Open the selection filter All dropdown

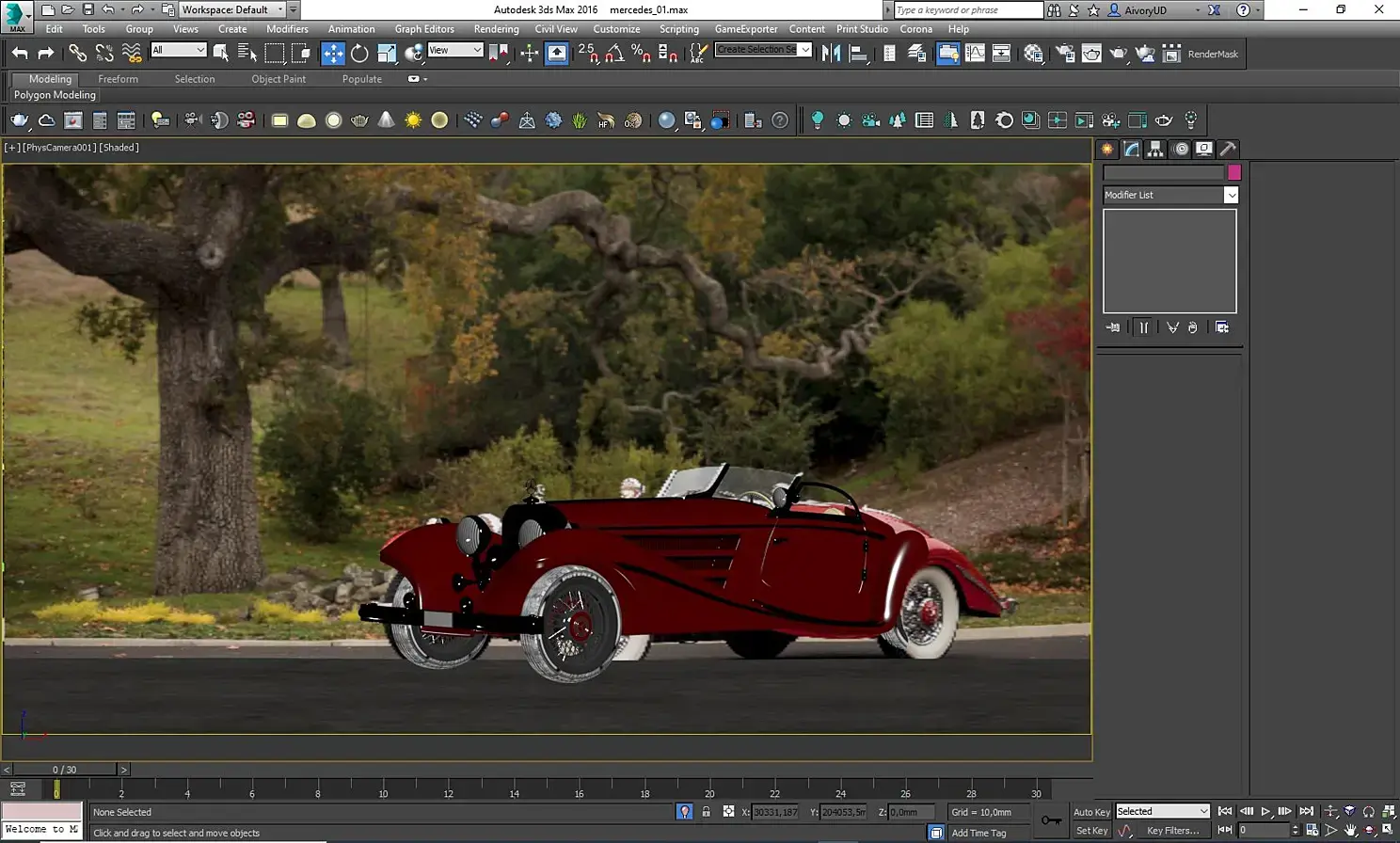point(178,50)
